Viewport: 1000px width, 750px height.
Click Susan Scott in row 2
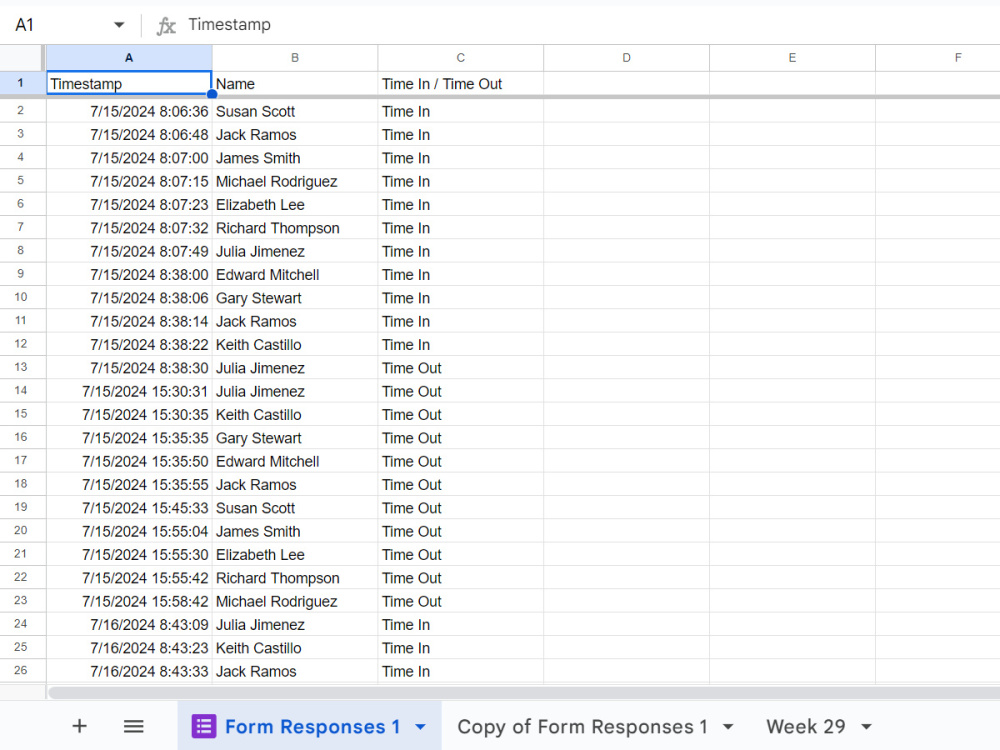(295, 112)
